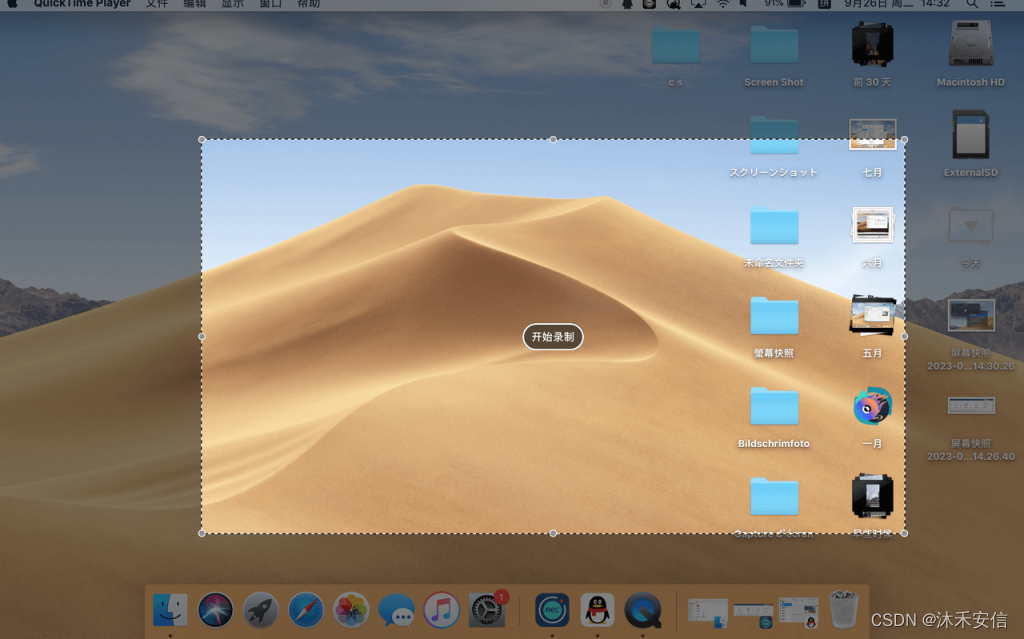The height and width of the screenshot is (639, 1024).
Task: Select screenshot file ending 14.26.40
Action: (x=970, y=406)
